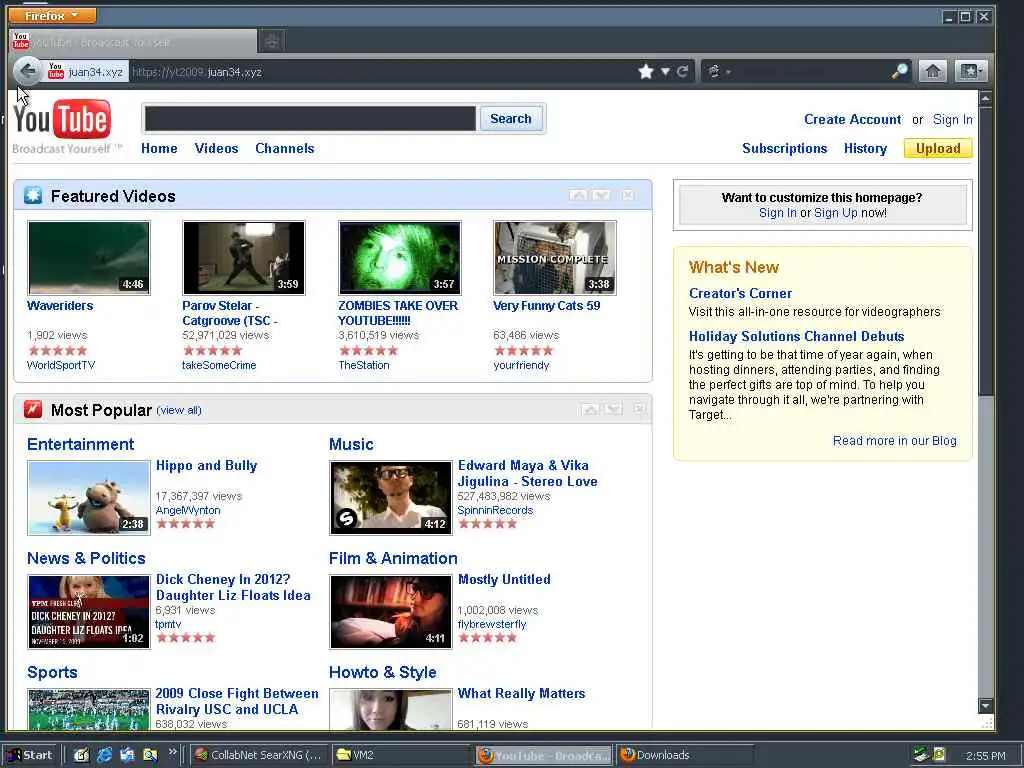Click the page scrollbar up arrow
1024x768 pixels.
pos(985,99)
